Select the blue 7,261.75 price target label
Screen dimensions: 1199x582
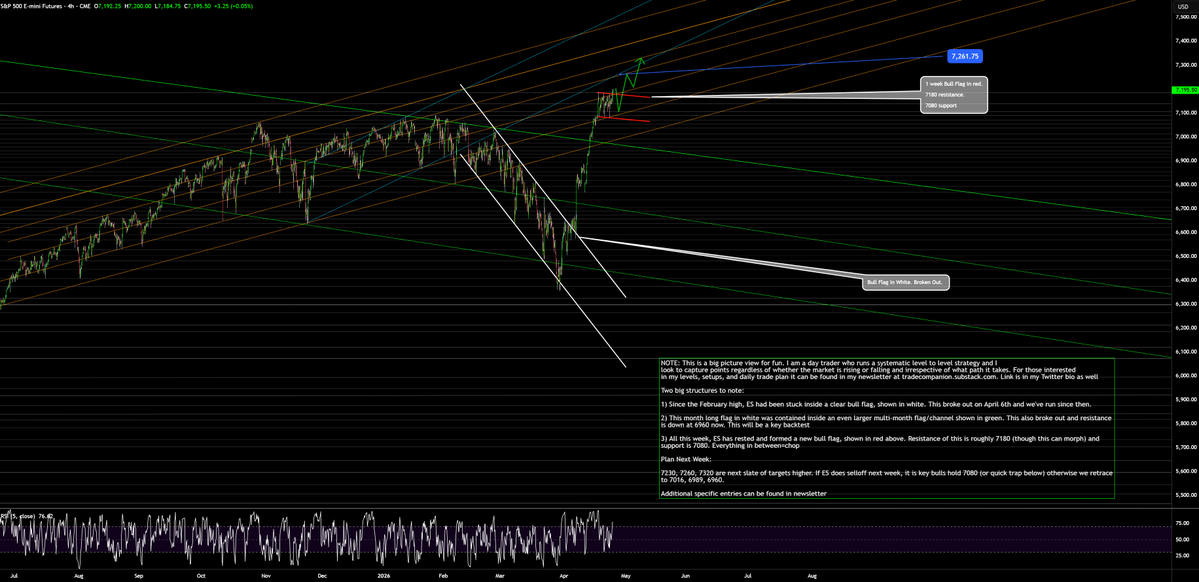pos(965,56)
